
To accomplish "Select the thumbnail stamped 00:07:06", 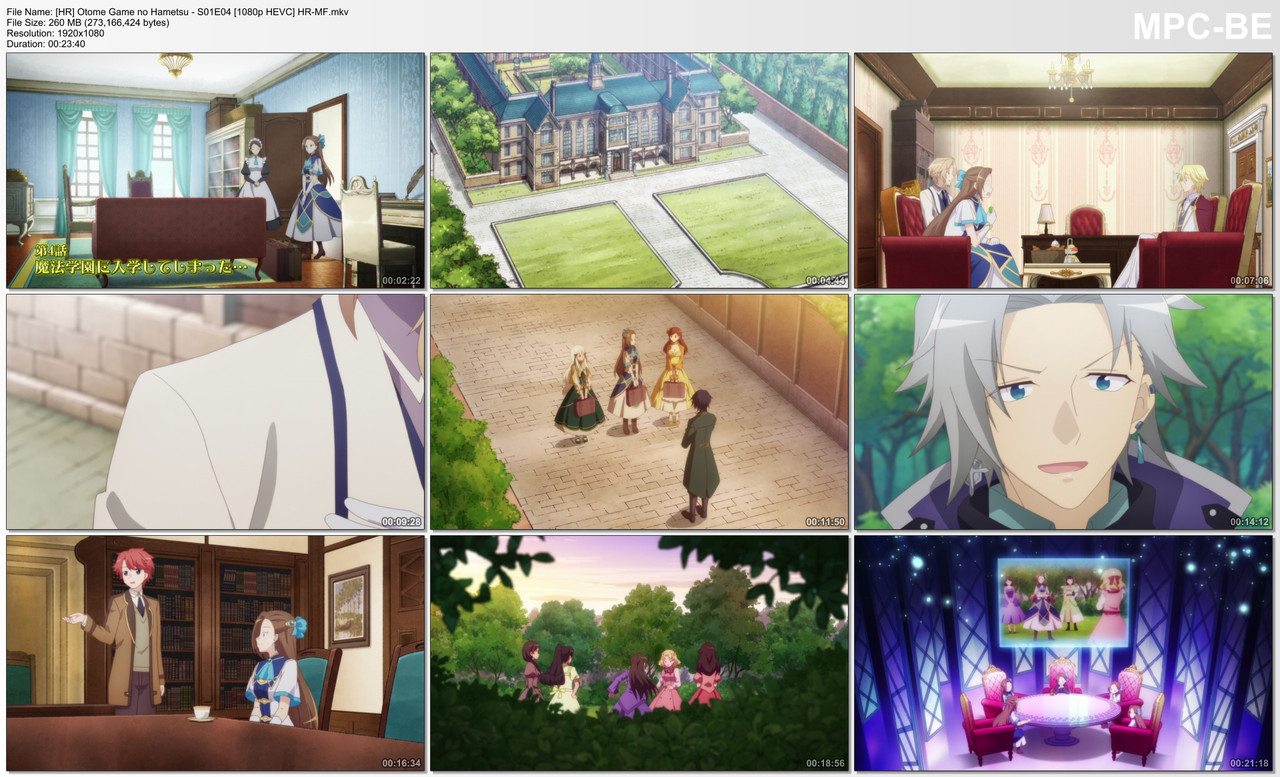I will point(1063,171).
